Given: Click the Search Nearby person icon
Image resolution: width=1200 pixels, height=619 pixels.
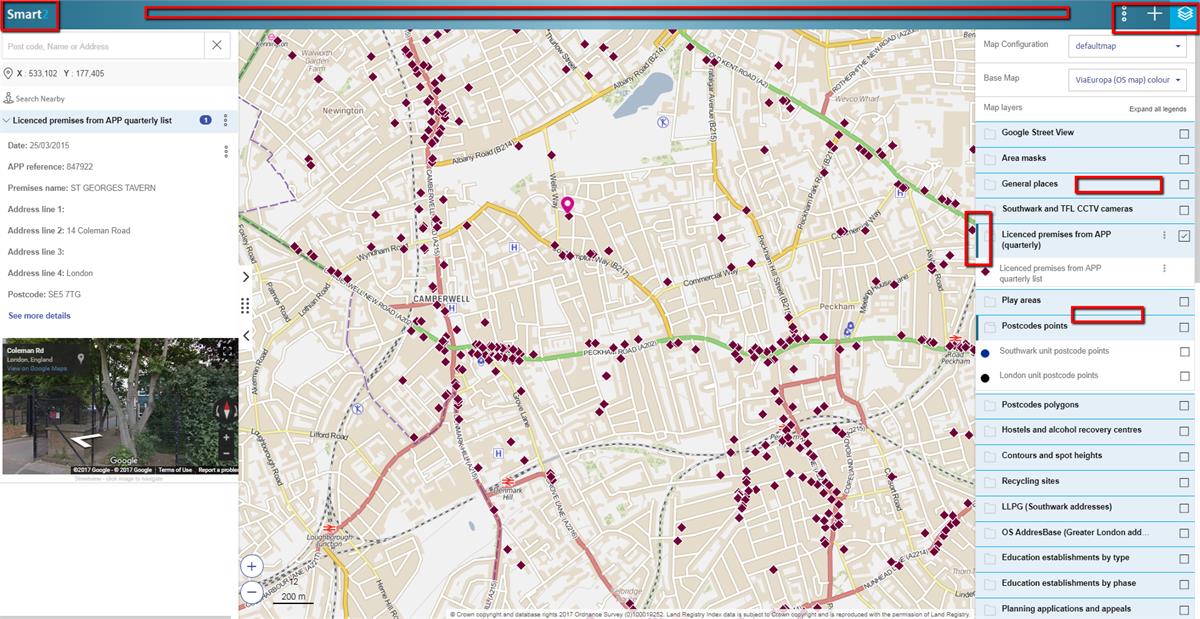Looking at the screenshot, I should click(8, 98).
